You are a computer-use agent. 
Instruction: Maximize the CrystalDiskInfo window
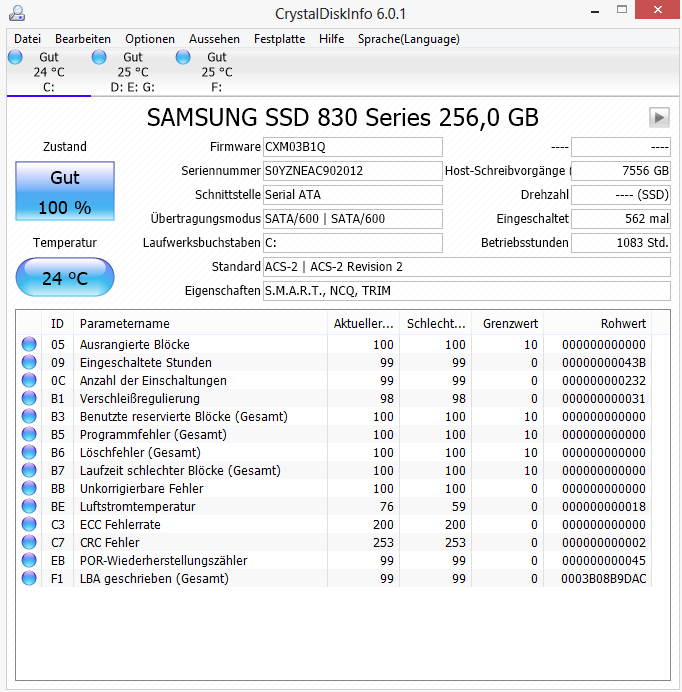(622, 10)
